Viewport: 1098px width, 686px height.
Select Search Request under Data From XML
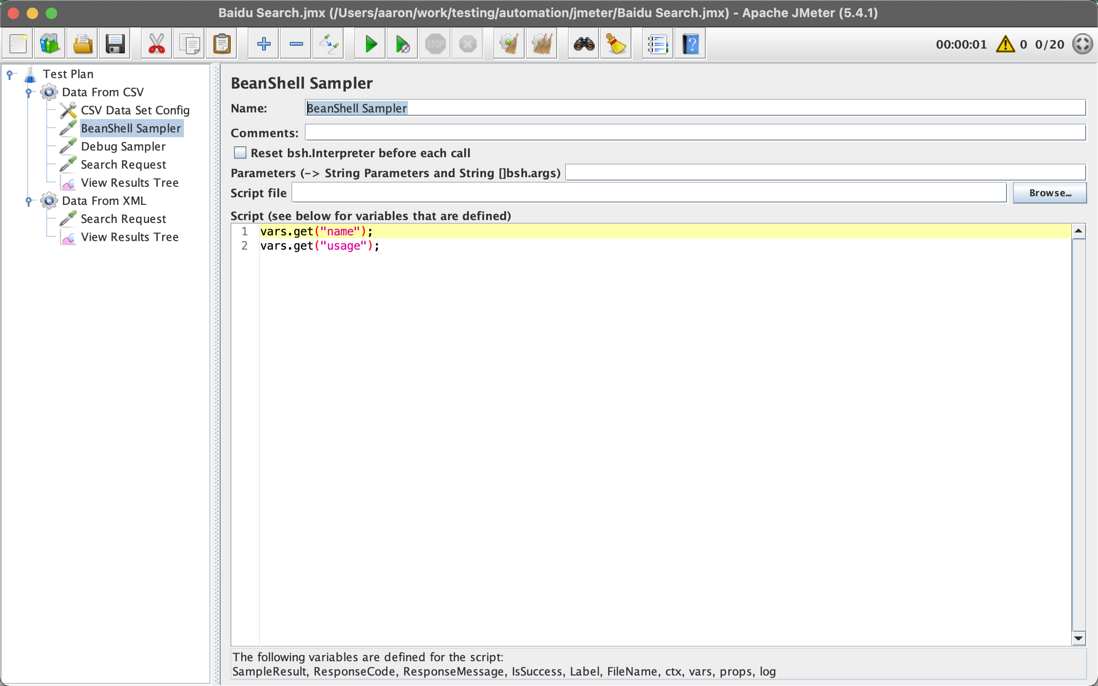pyautogui.click(x=123, y=219)
